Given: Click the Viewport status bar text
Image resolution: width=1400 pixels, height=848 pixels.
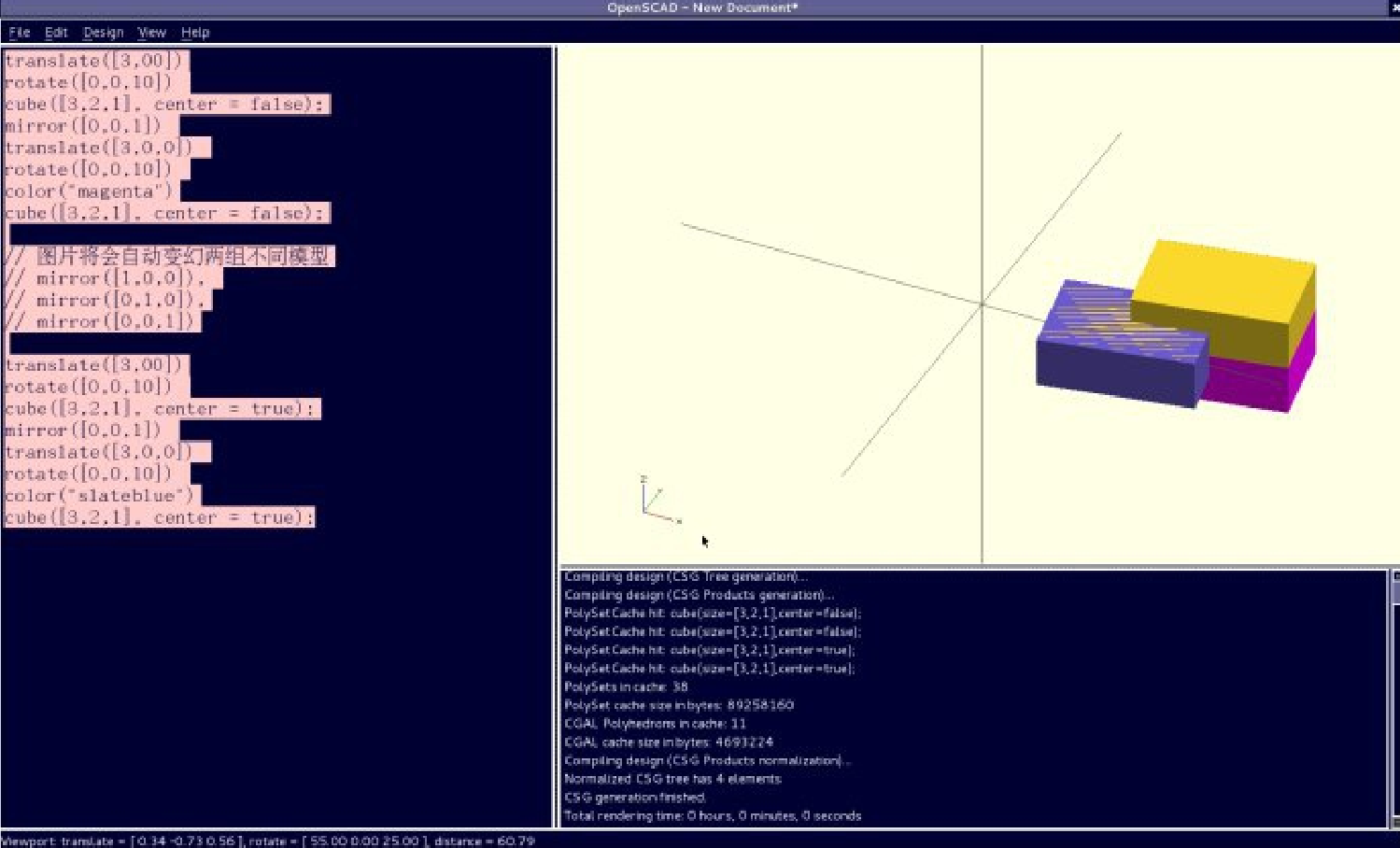Looking at the screenshot, I should click(x=268, y=841).
